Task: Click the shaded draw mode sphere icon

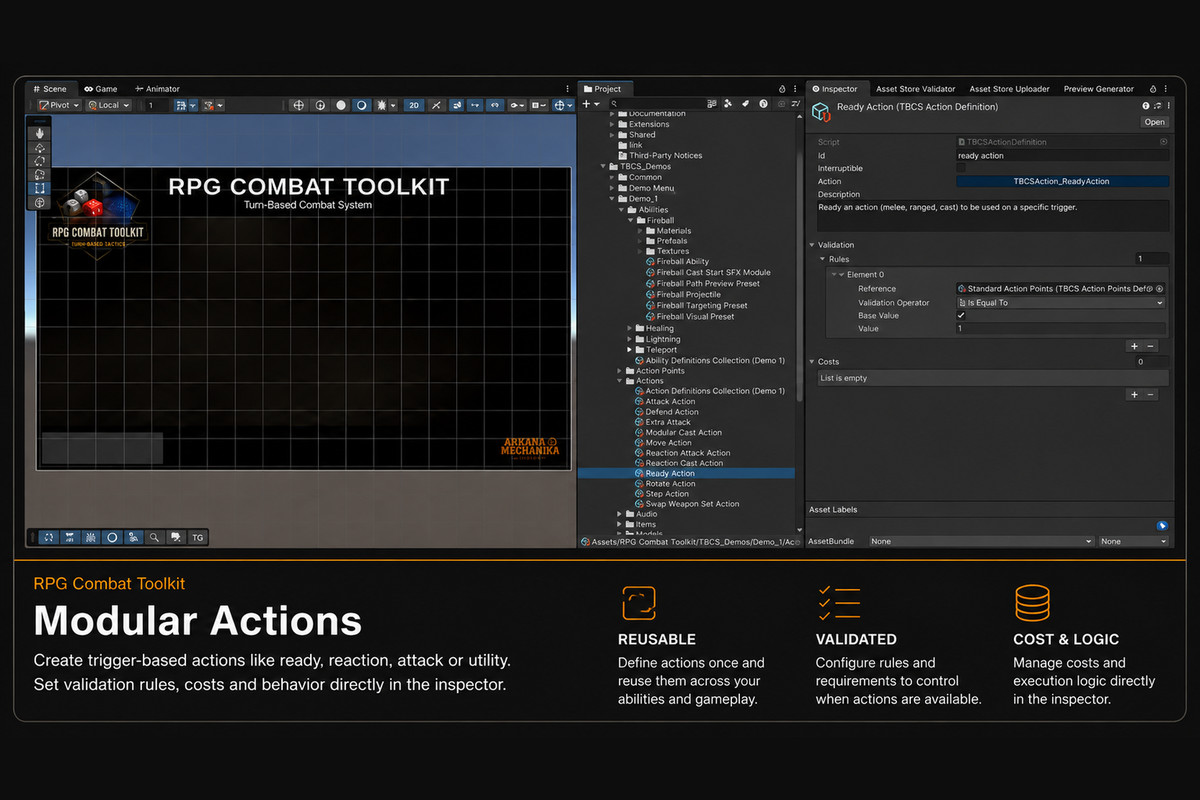Action: (x=341, y=105)
